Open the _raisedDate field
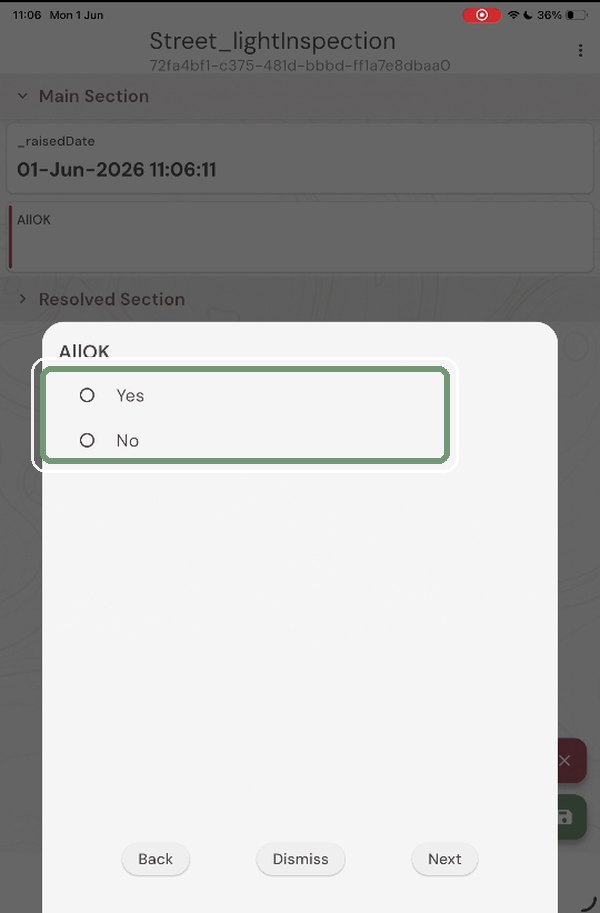The image size is (600, 913). click(300, 158)
